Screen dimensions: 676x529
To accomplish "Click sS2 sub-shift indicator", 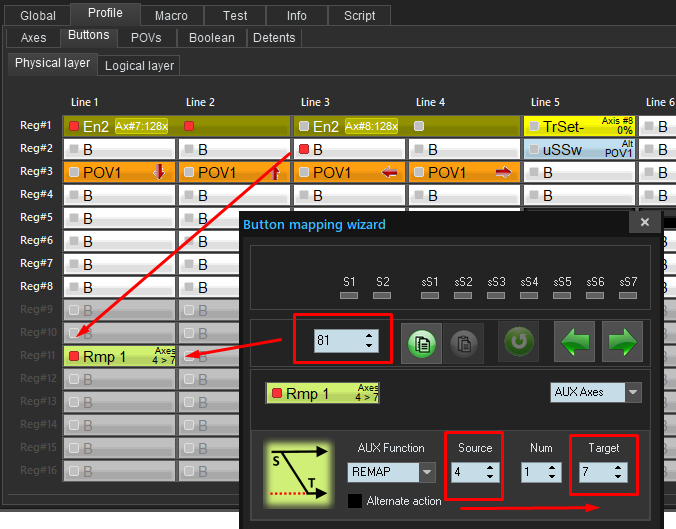I will click(x=463, y=295).
